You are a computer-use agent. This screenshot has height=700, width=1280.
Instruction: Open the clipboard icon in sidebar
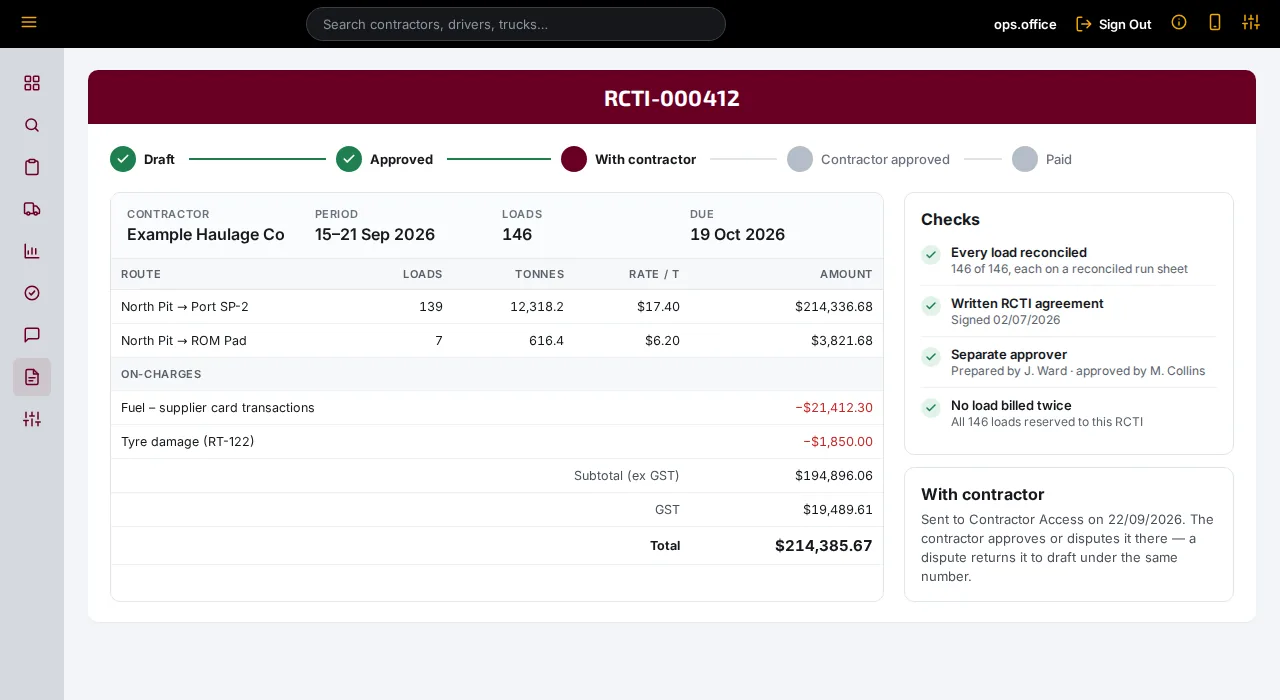point(32,167)
